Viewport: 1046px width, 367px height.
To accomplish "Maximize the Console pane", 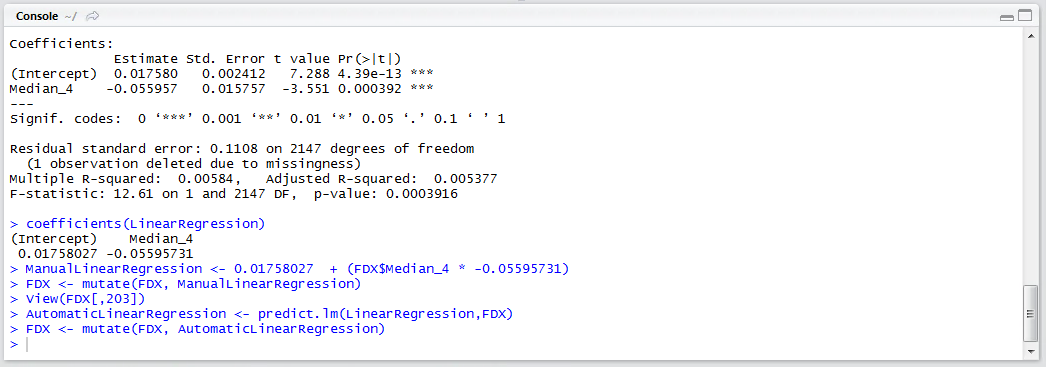I will (1024, 17).
